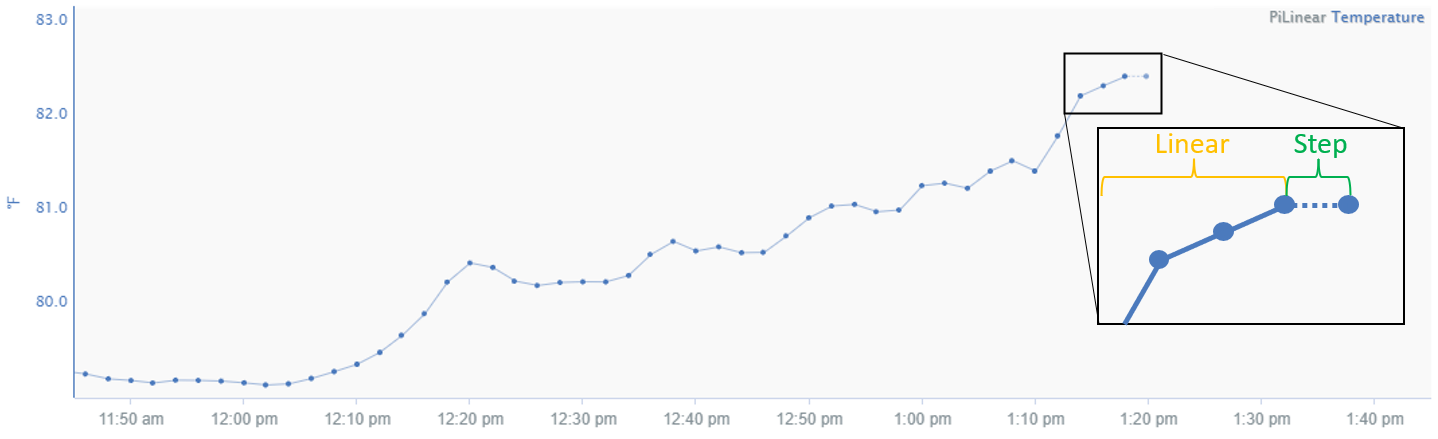Click the 83.0 y-axis label

coord(51,19)
